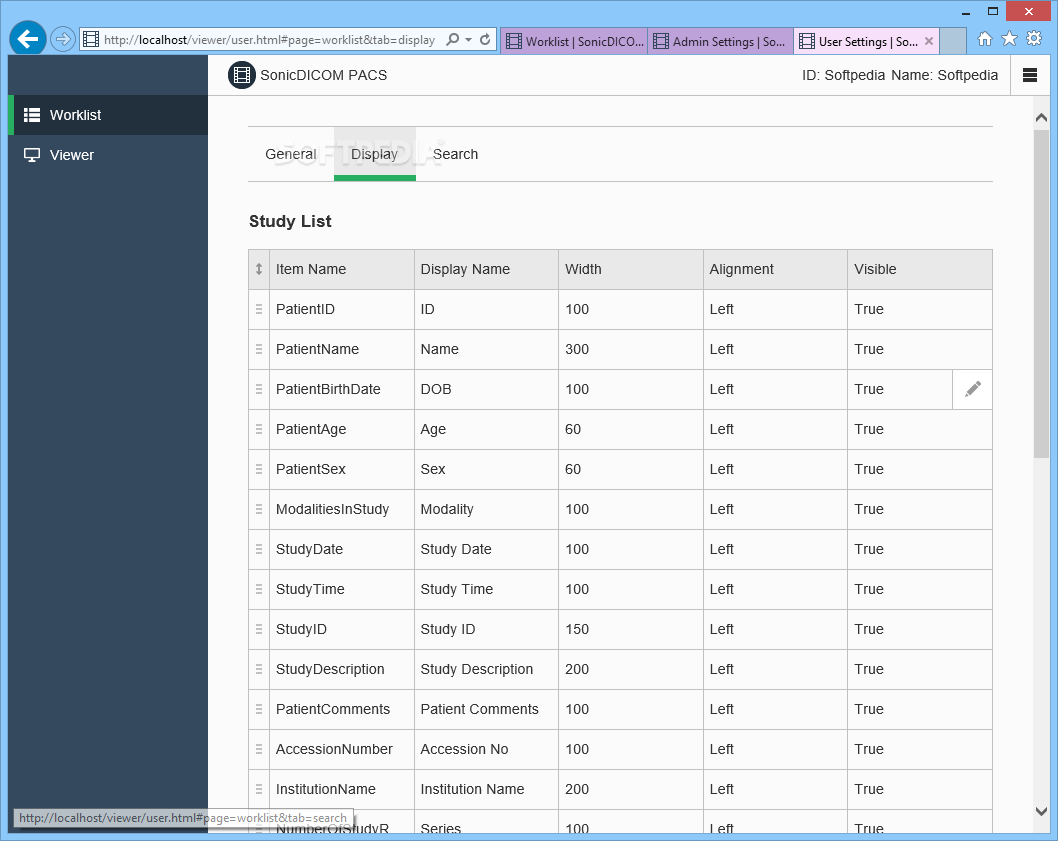
Task: Open the hamburger menu at top right
Action: pyautogui.click(x=1030, y=75)
